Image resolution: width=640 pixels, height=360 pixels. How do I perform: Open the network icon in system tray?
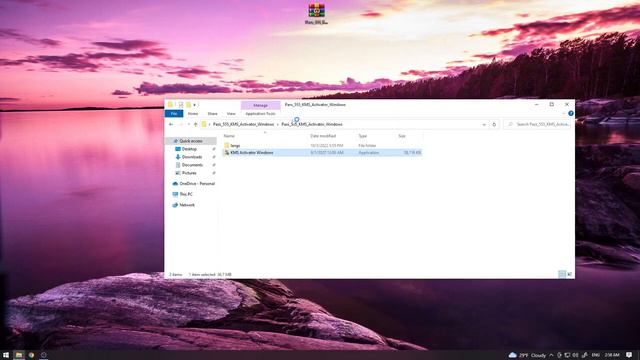[x=567, y=355]
